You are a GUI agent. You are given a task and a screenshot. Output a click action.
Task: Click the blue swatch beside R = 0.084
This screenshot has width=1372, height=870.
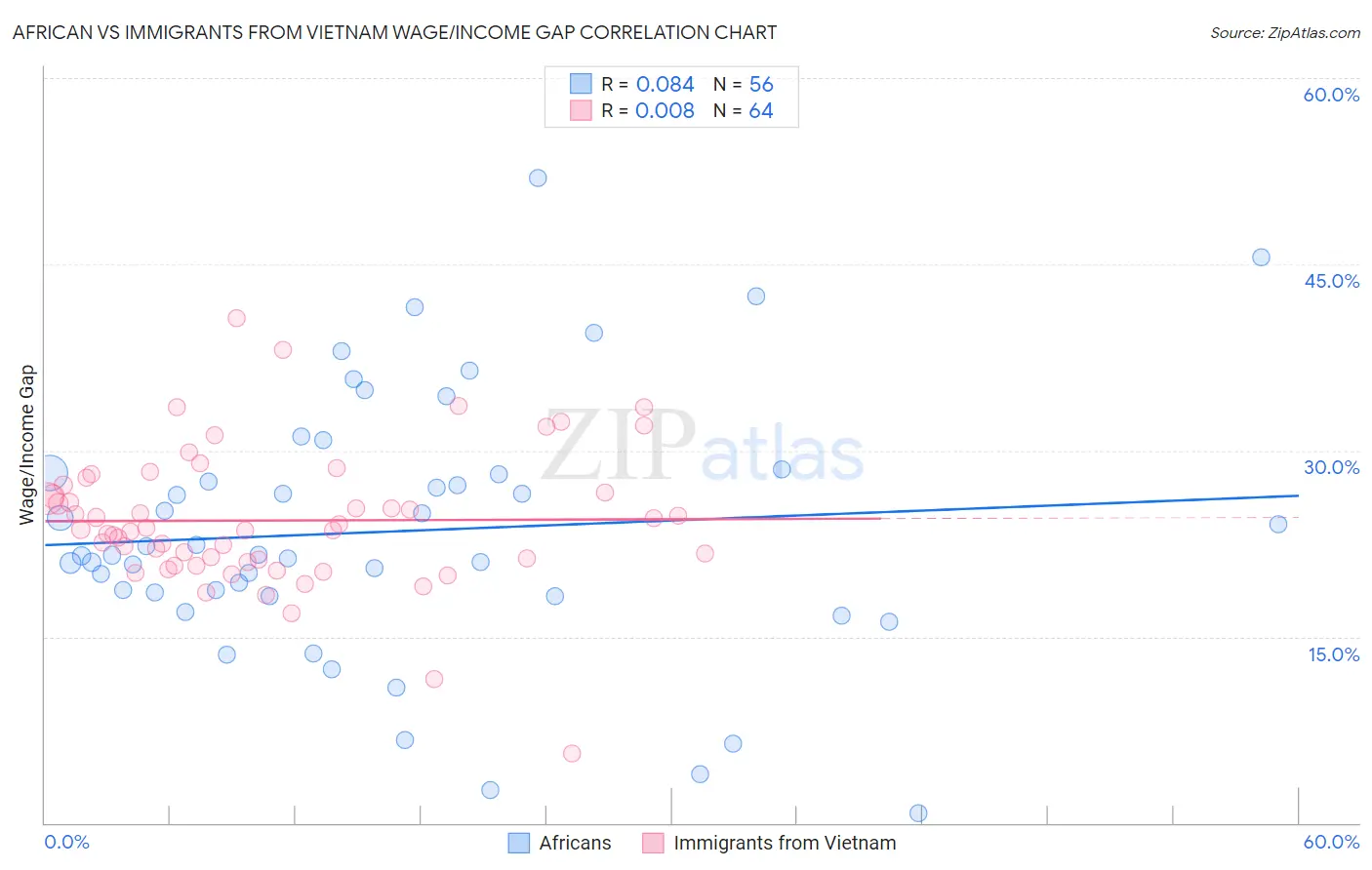coord(581,84)
